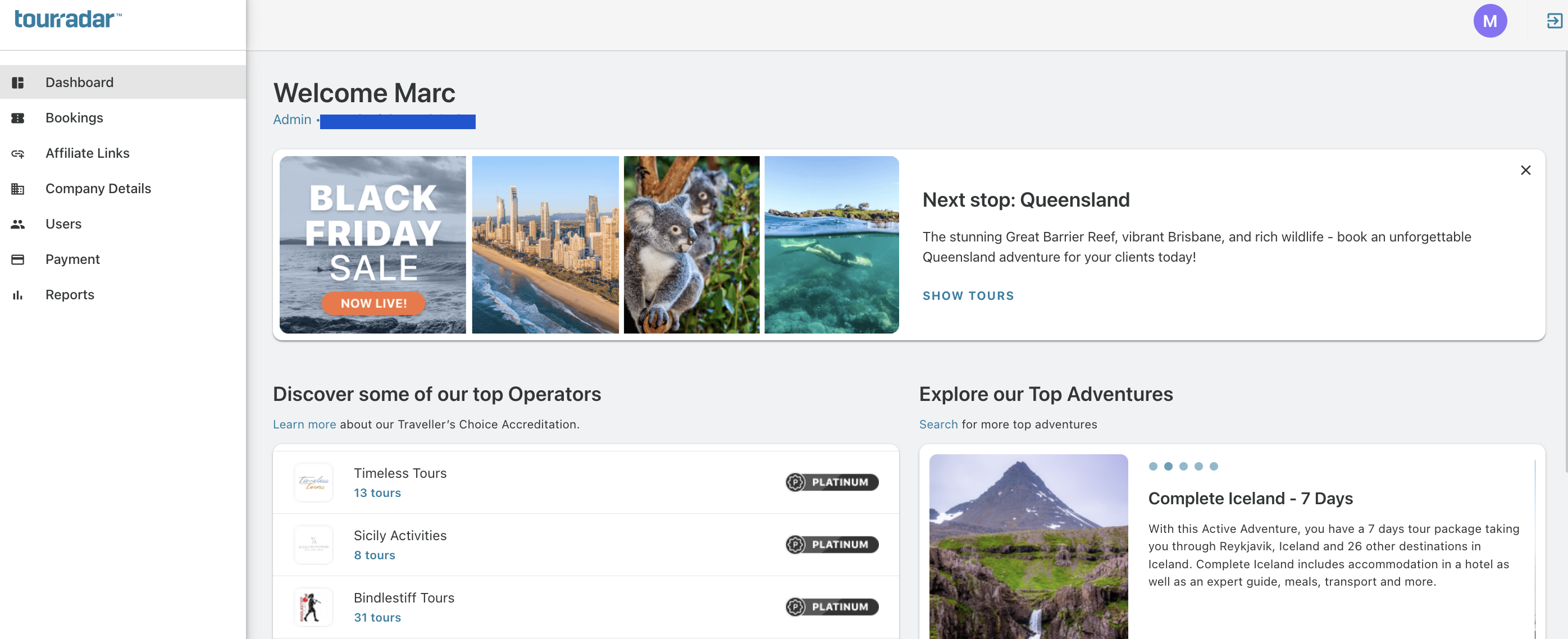Image resolution: width=1568 pixels, height=639 pixels.
Task: Click SHOW TOURS link
Action: [x=968, y=296]
